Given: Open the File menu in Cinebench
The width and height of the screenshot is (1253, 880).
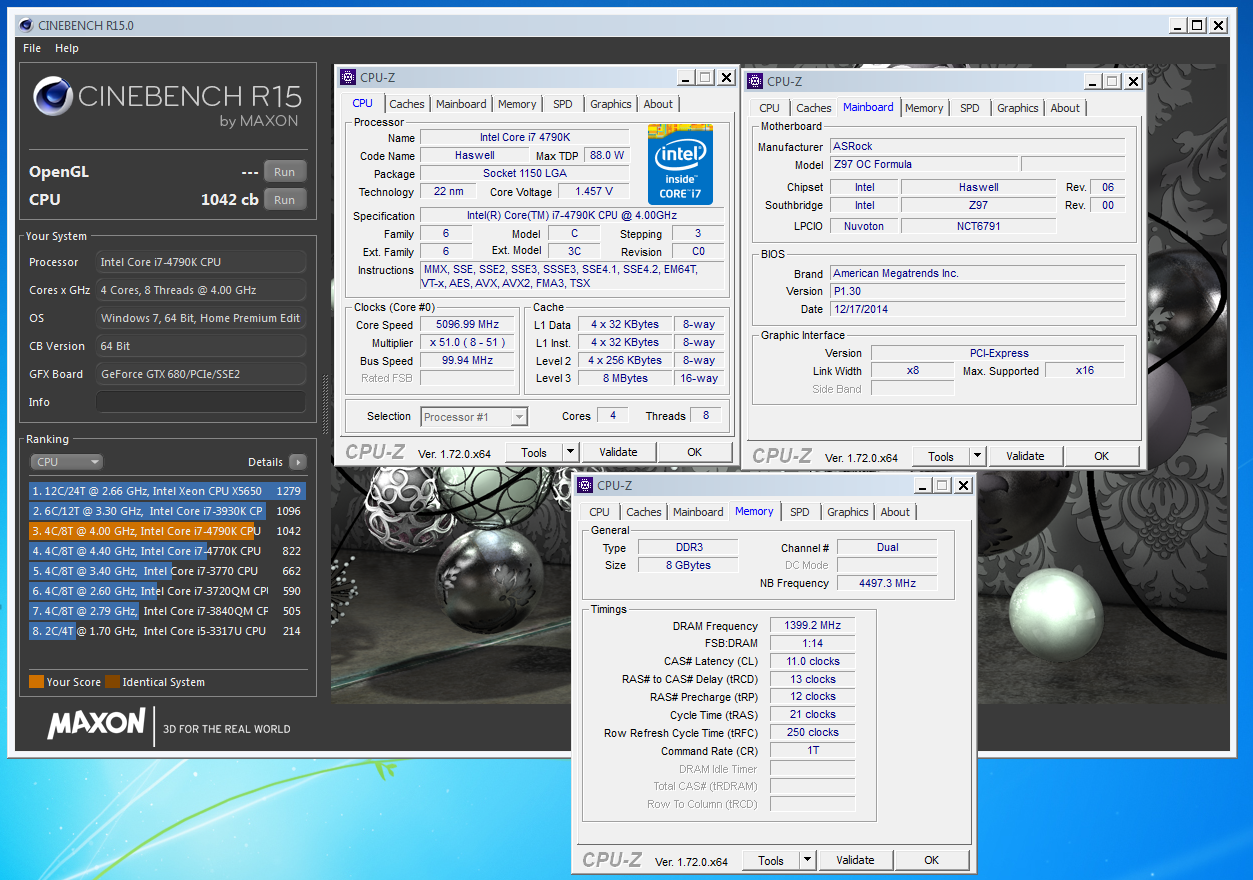Looking at the screenshot, I should [32, 48].
